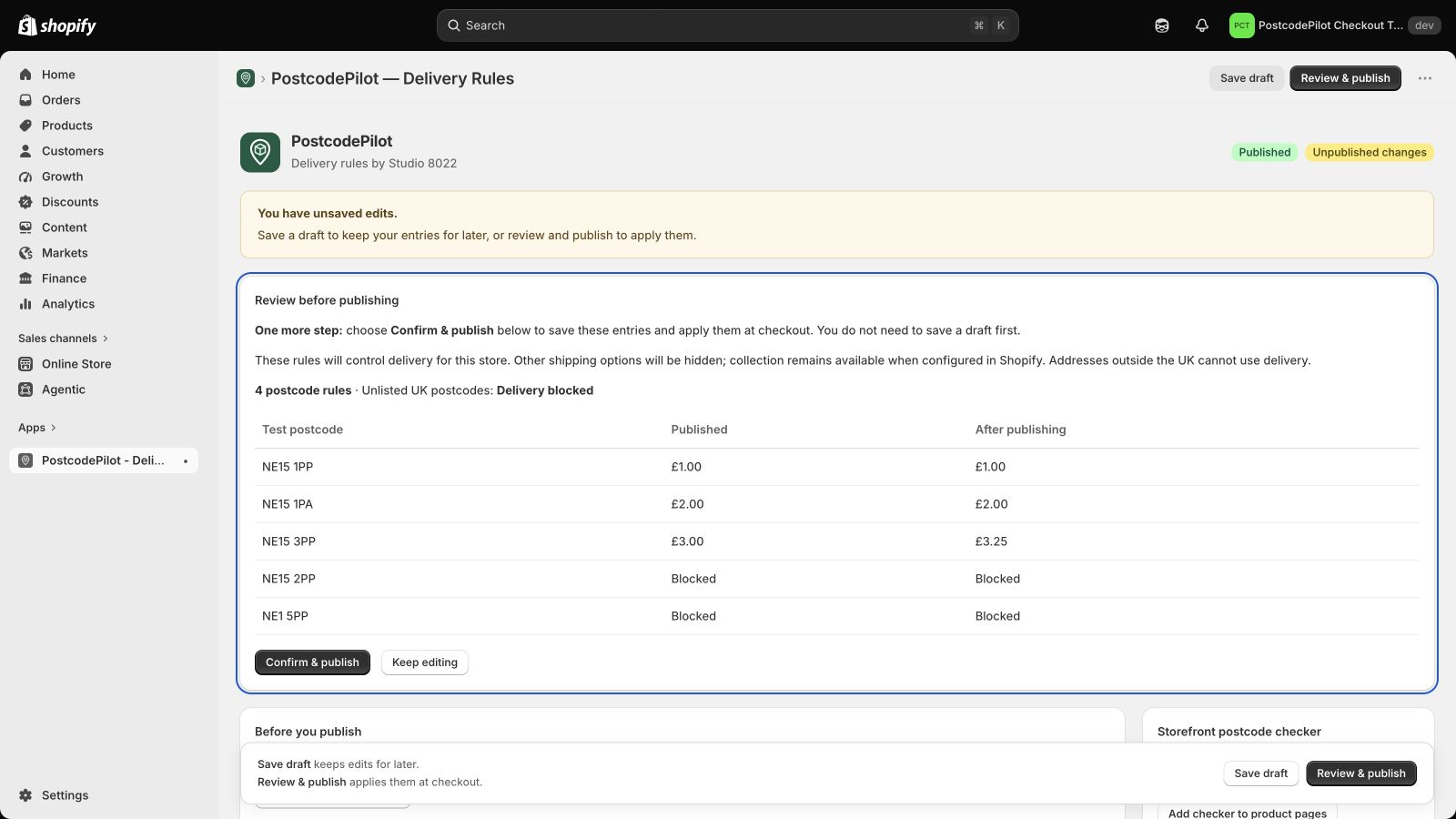Click the PCT store avatar
Screen dimensions: 1456x819
[1241, 25]
